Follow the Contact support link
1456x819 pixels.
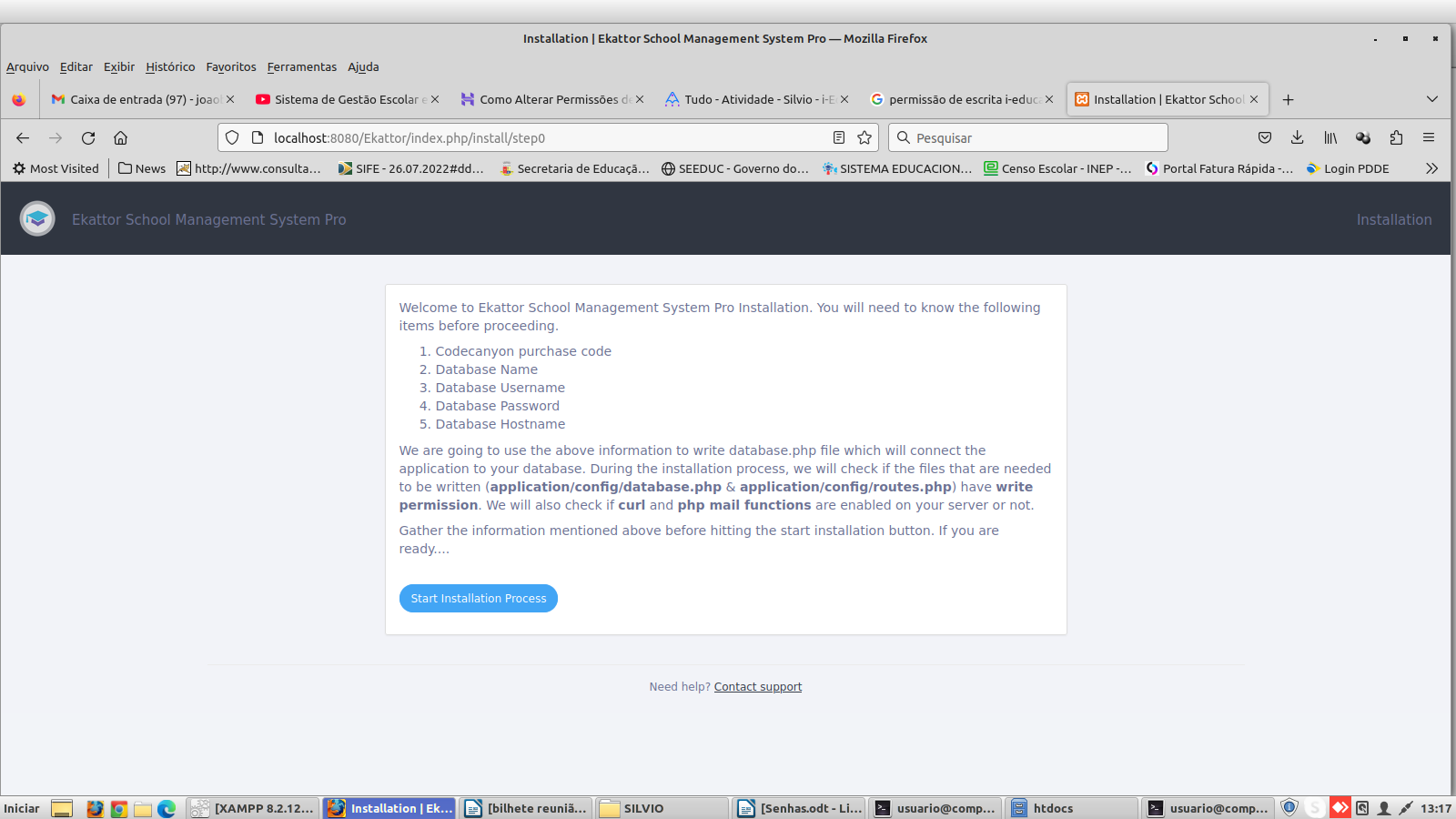click(758, 687)
